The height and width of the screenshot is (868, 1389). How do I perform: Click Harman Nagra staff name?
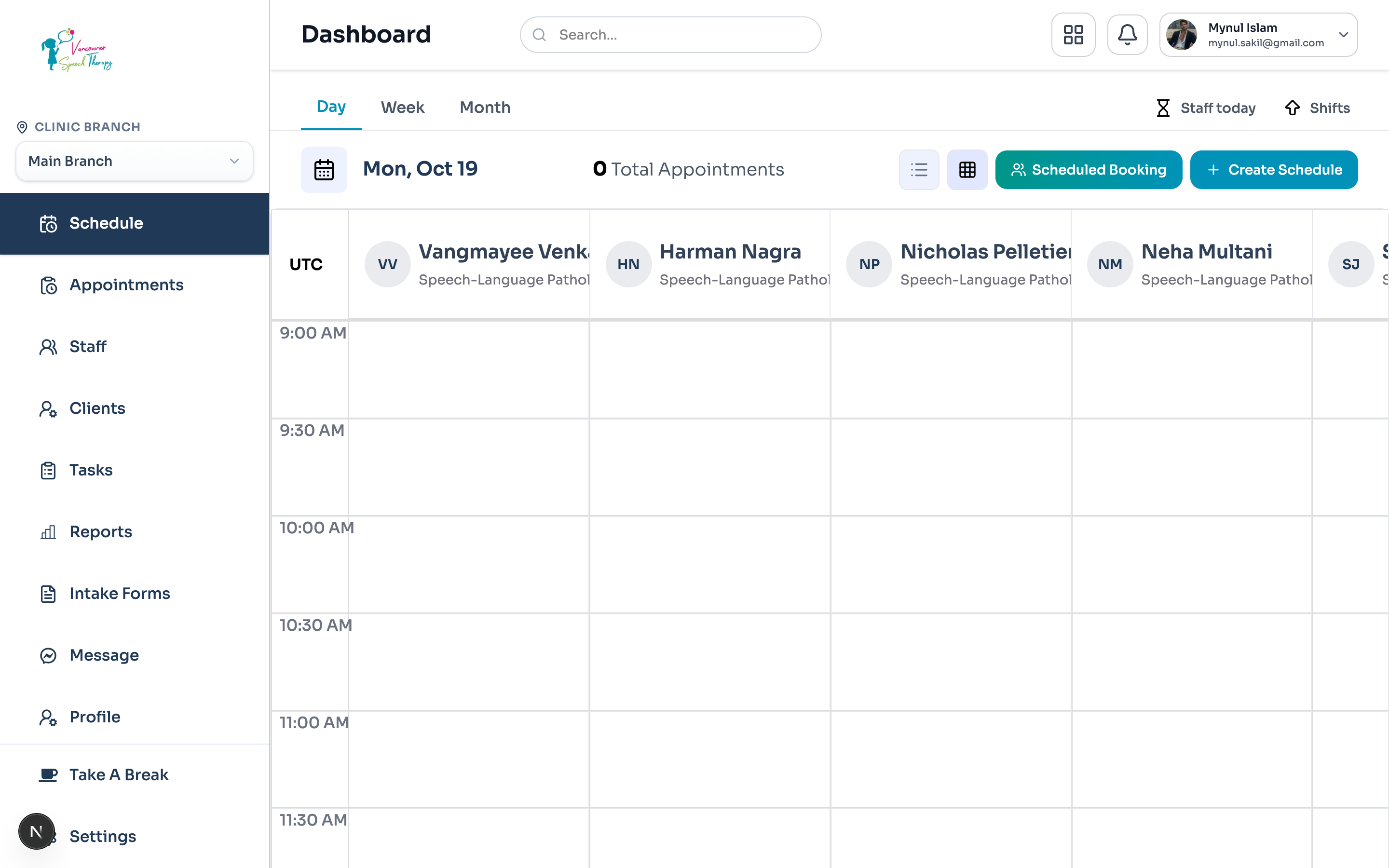coord(730,251)
